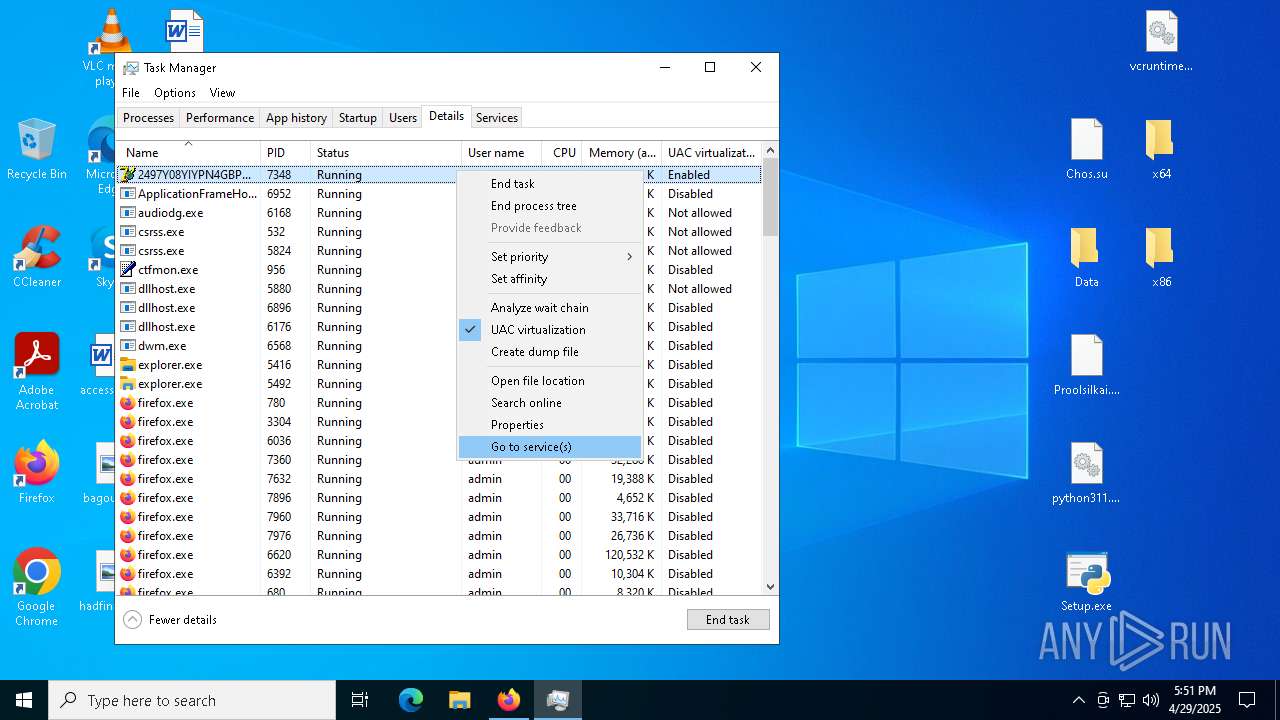Sort by the User name column header
1280x720 pixels.
pyautogui.click(x=502, y=152)
